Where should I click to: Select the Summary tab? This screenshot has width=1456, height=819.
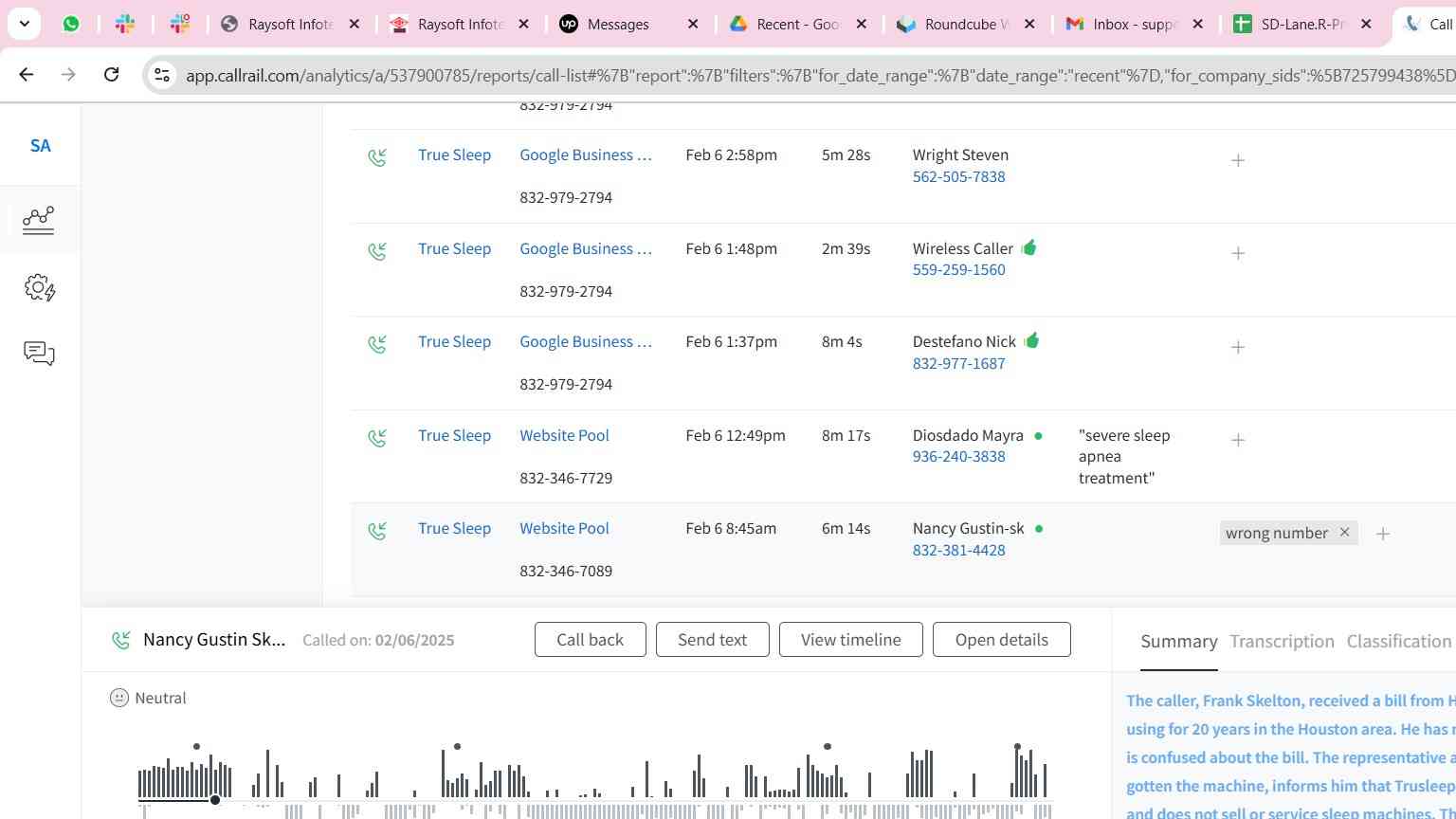pyautogui.click(x=1178, y=642)
